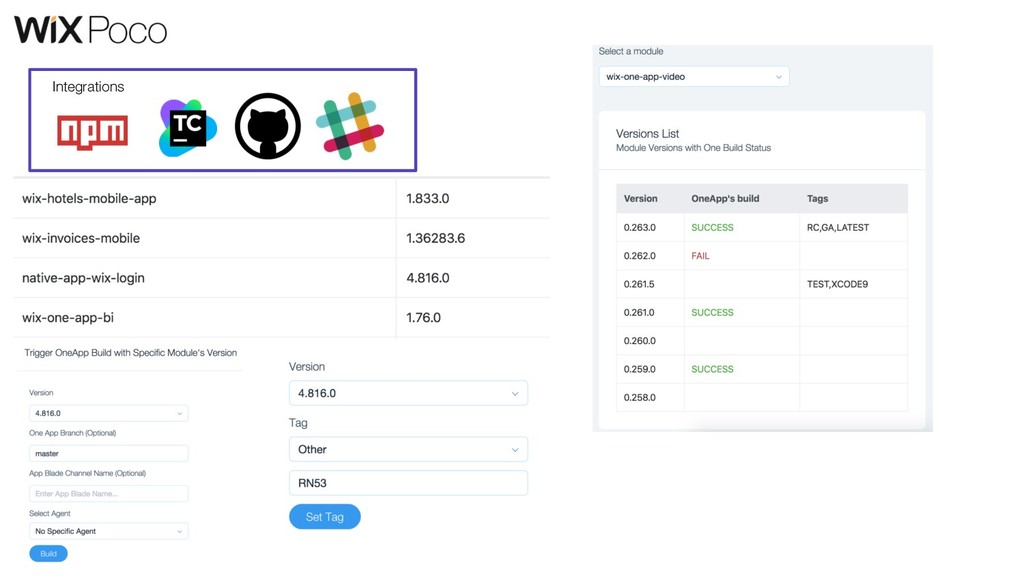The image size is (1024, 576).
Task: Click version 0.259.0 in Versions List
Action: coord(639,369)
